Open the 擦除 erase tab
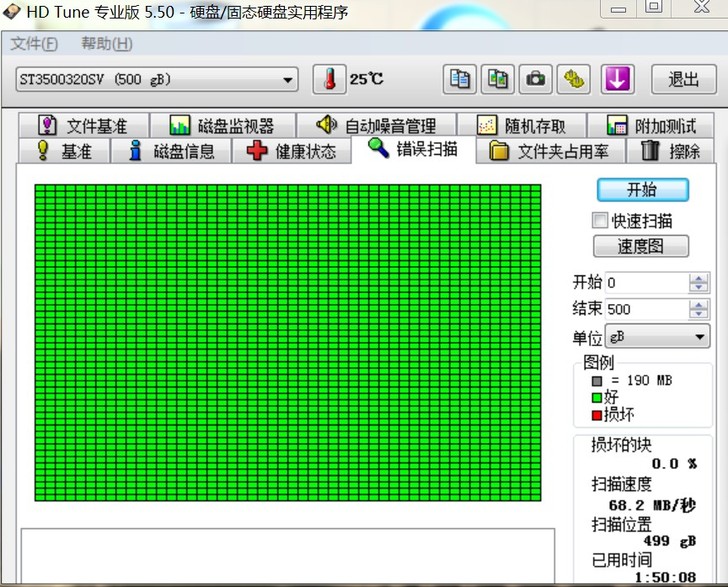This screenshot has width=728, height=587. click(x=671, y=151)
